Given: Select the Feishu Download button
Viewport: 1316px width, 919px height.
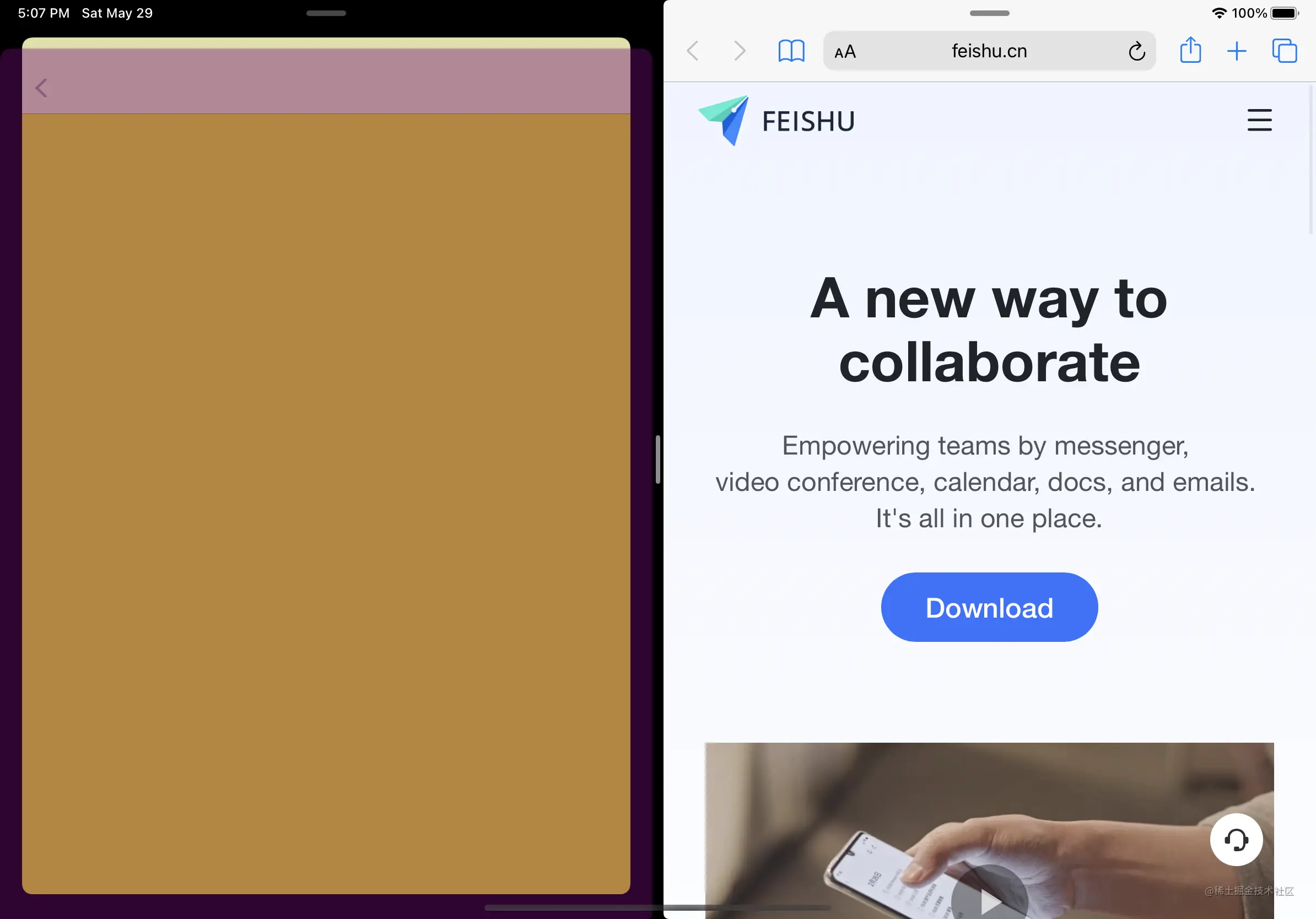Looking at the screenshot, I should coord(989,606).
